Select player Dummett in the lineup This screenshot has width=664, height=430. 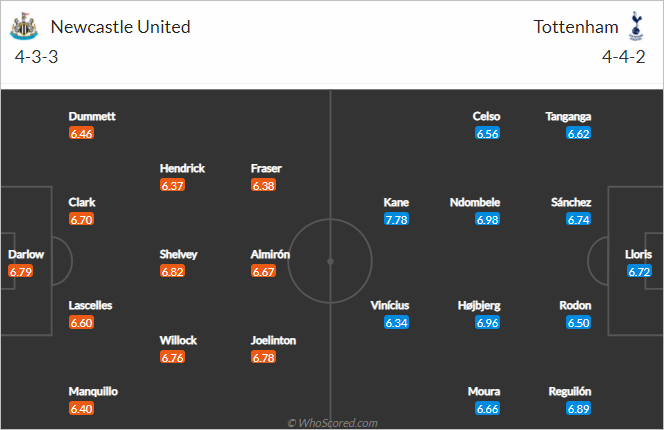pyautogui.click(x=92, y=116)
